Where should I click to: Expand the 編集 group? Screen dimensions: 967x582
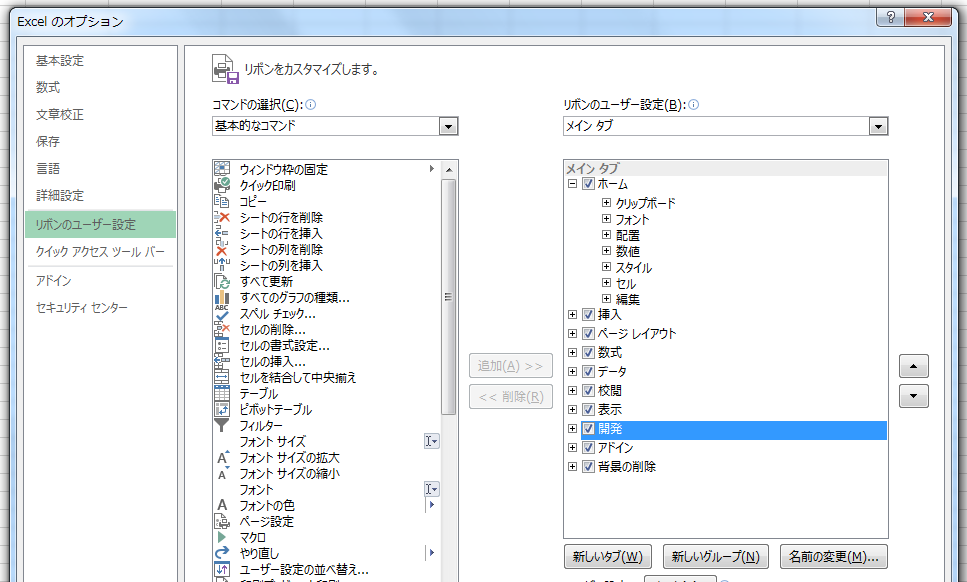(x=606, y=299)
